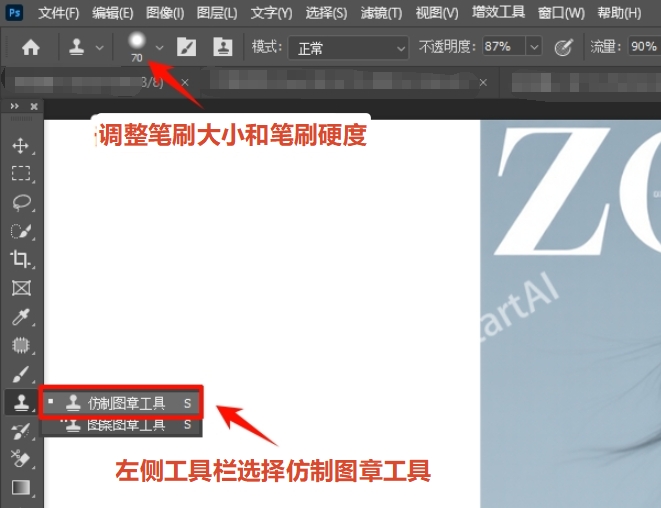Open the 窗口(W) menu

point(561,13)
